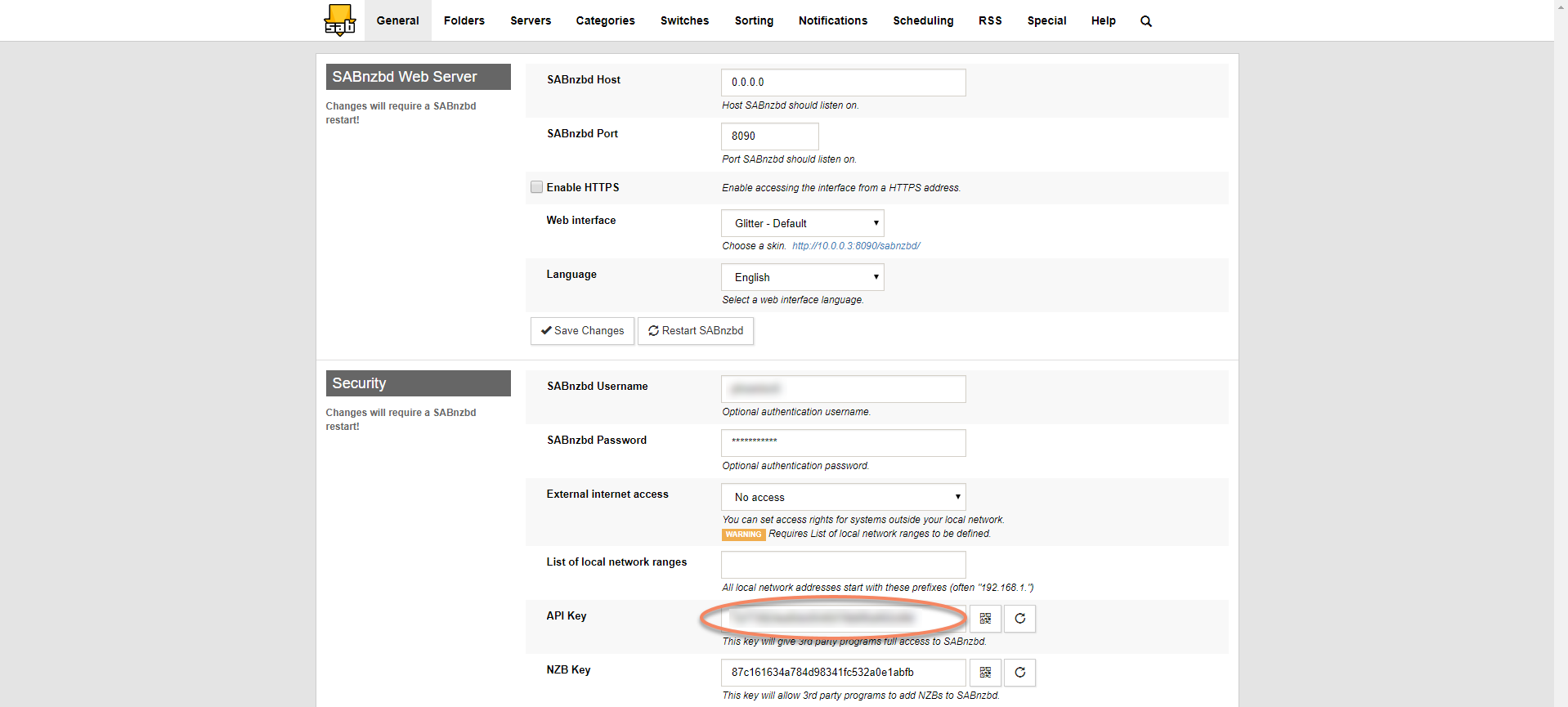Select the RSS tab

(990, 20)
